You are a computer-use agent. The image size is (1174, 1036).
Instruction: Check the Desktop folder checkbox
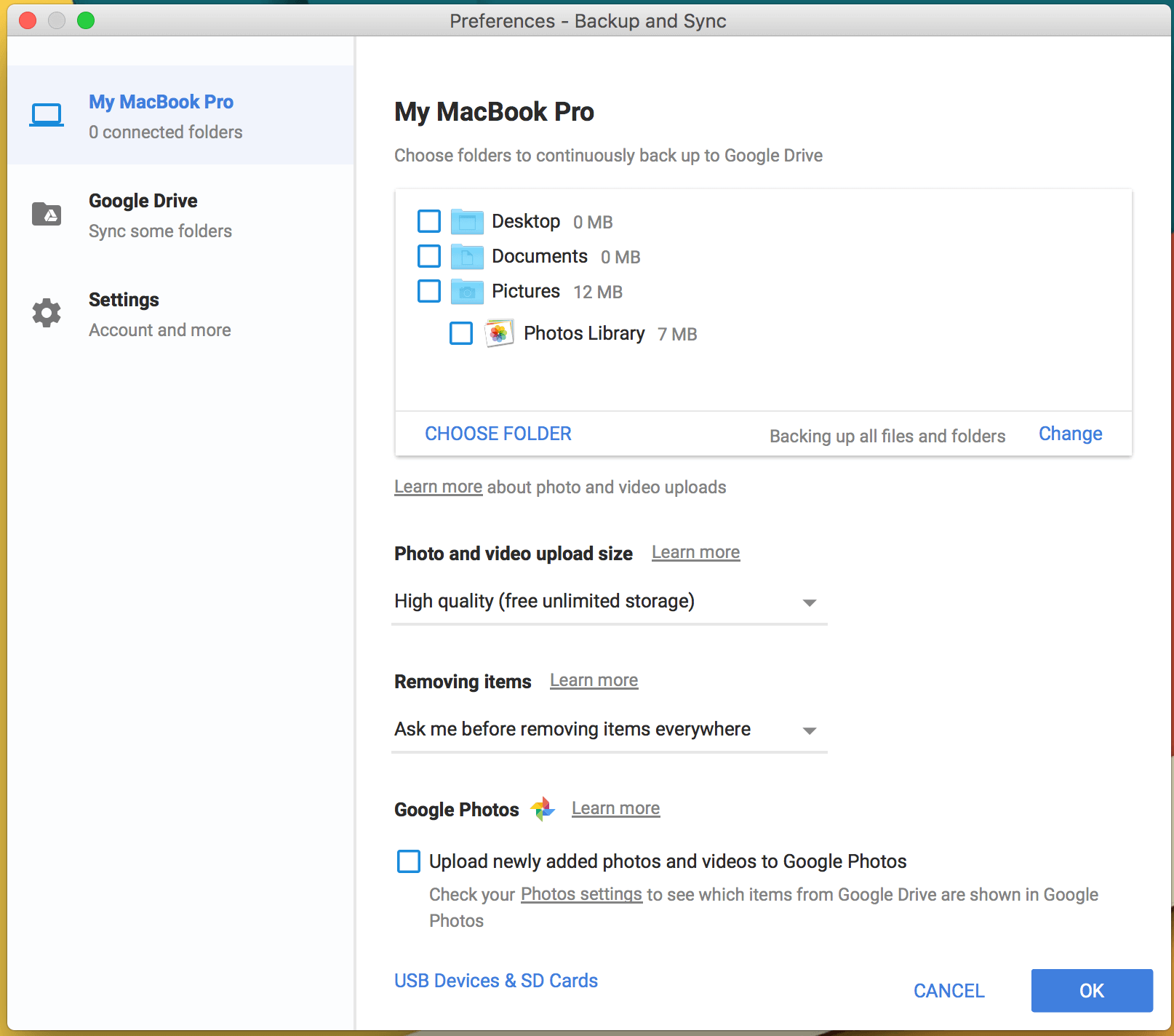pos(429,221)
